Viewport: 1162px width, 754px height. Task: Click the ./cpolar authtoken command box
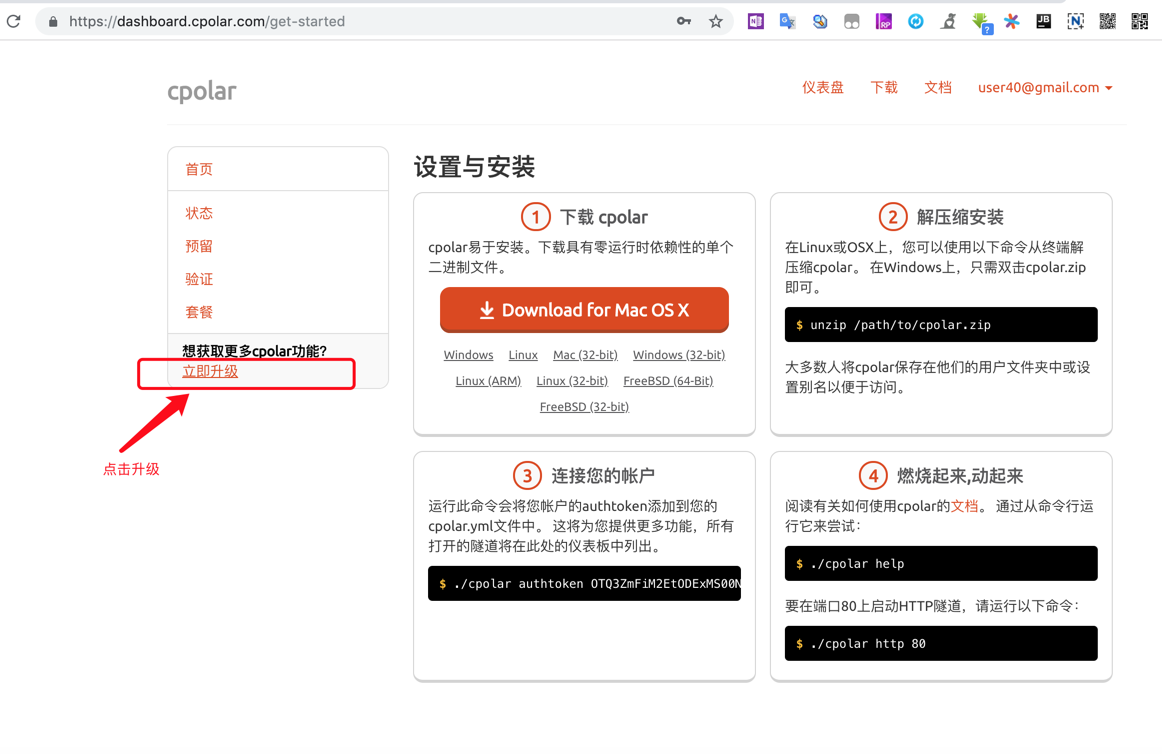[x=584, y=583]
